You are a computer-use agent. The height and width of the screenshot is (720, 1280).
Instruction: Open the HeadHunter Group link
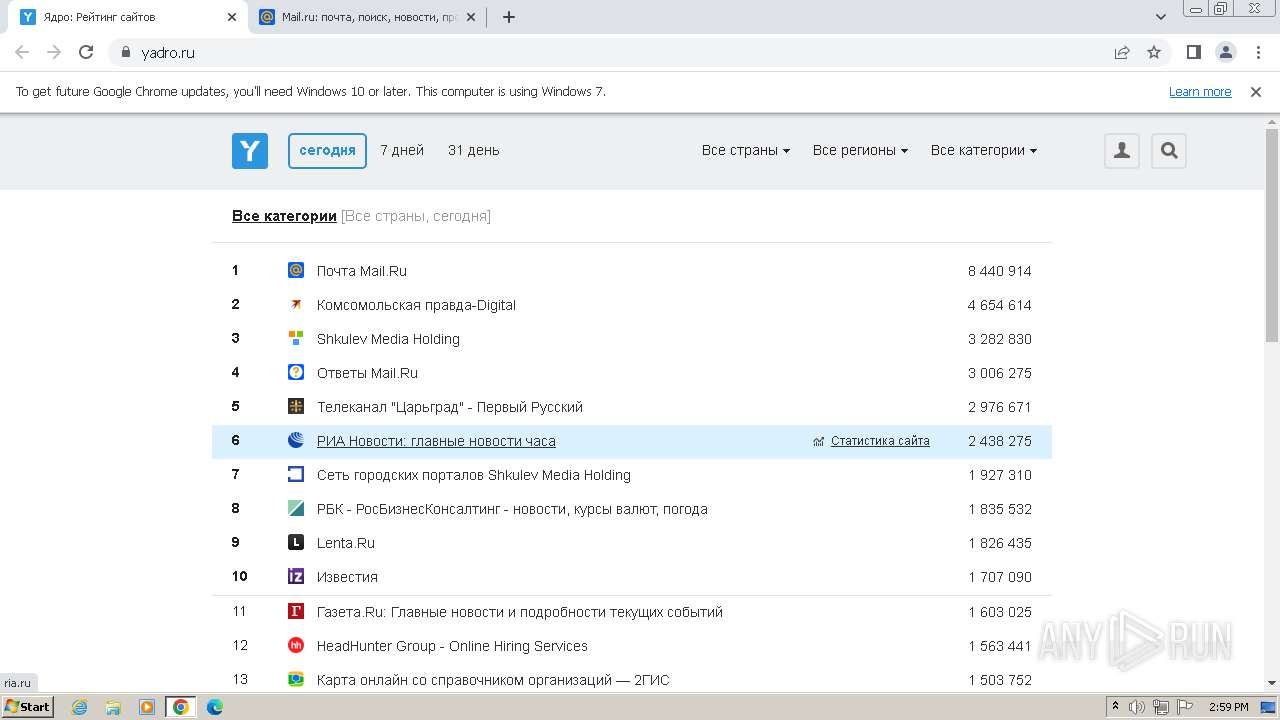point(452,646)
